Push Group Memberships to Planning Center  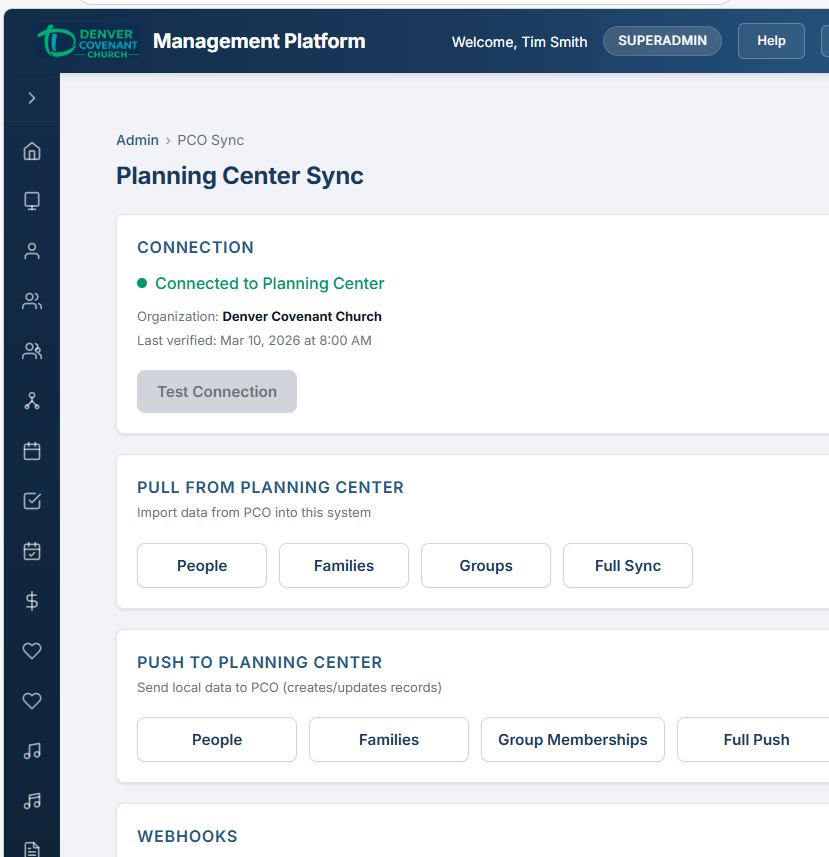pos(572,739)
